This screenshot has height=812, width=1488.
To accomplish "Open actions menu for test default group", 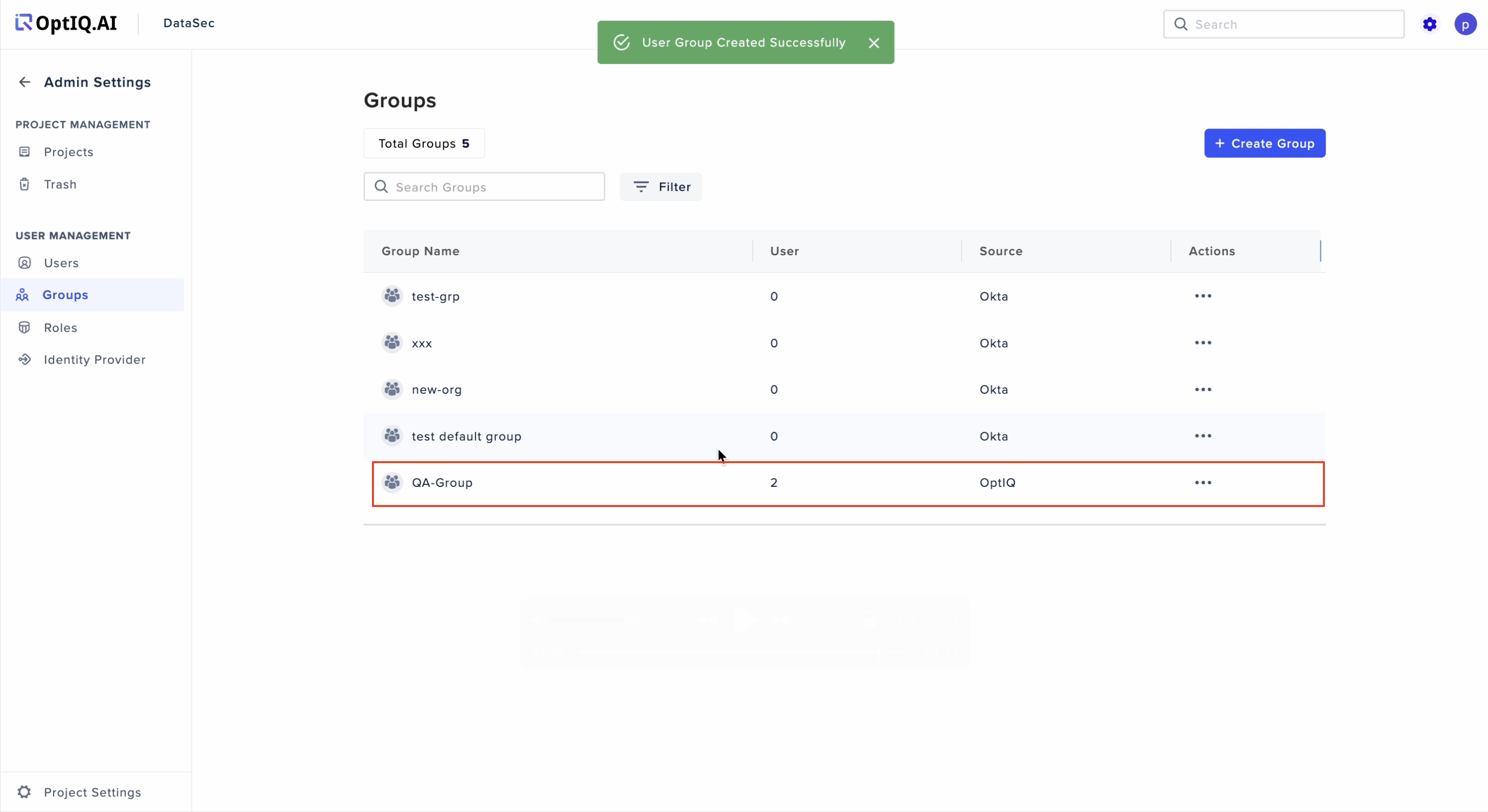I will pos(1203,436).
